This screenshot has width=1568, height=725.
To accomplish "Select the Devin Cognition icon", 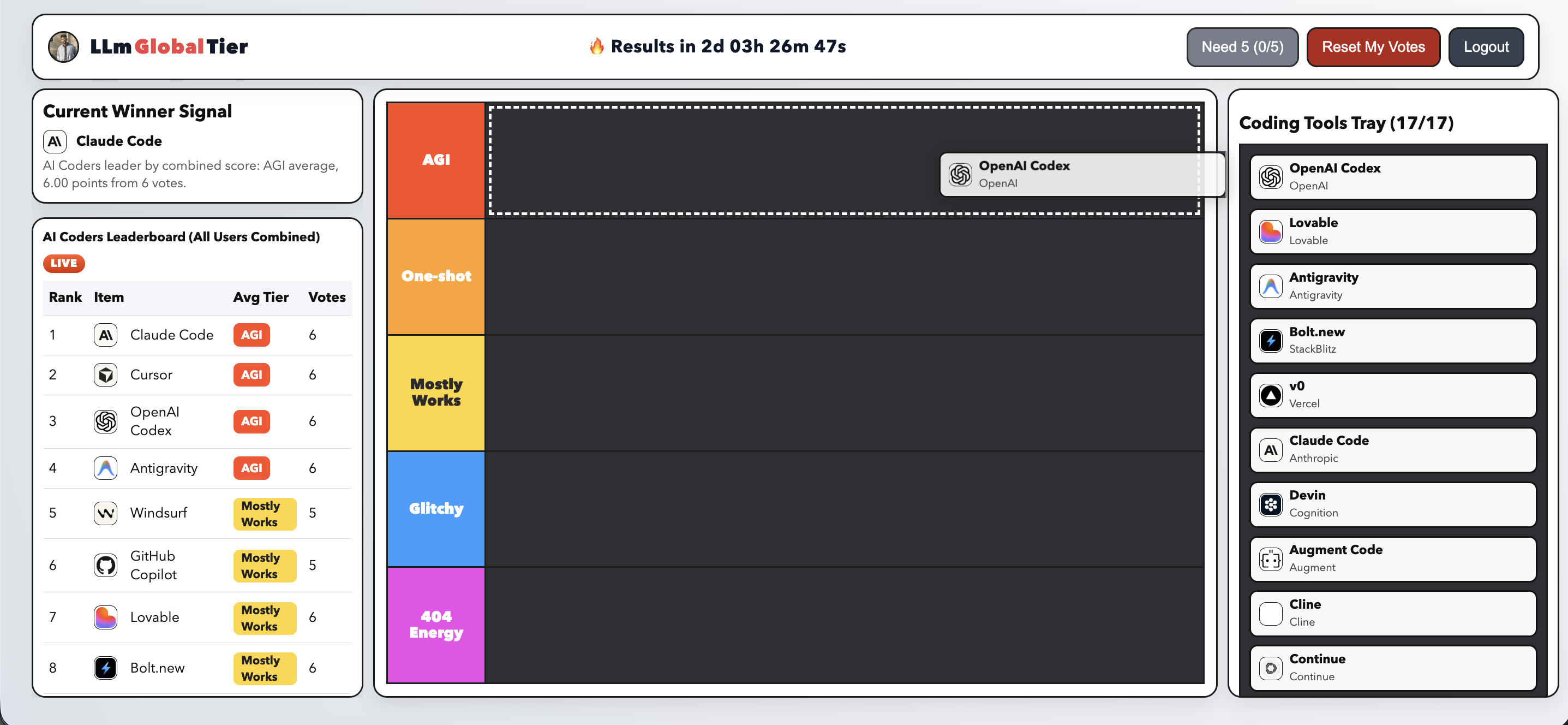I will coord(1271,504).
